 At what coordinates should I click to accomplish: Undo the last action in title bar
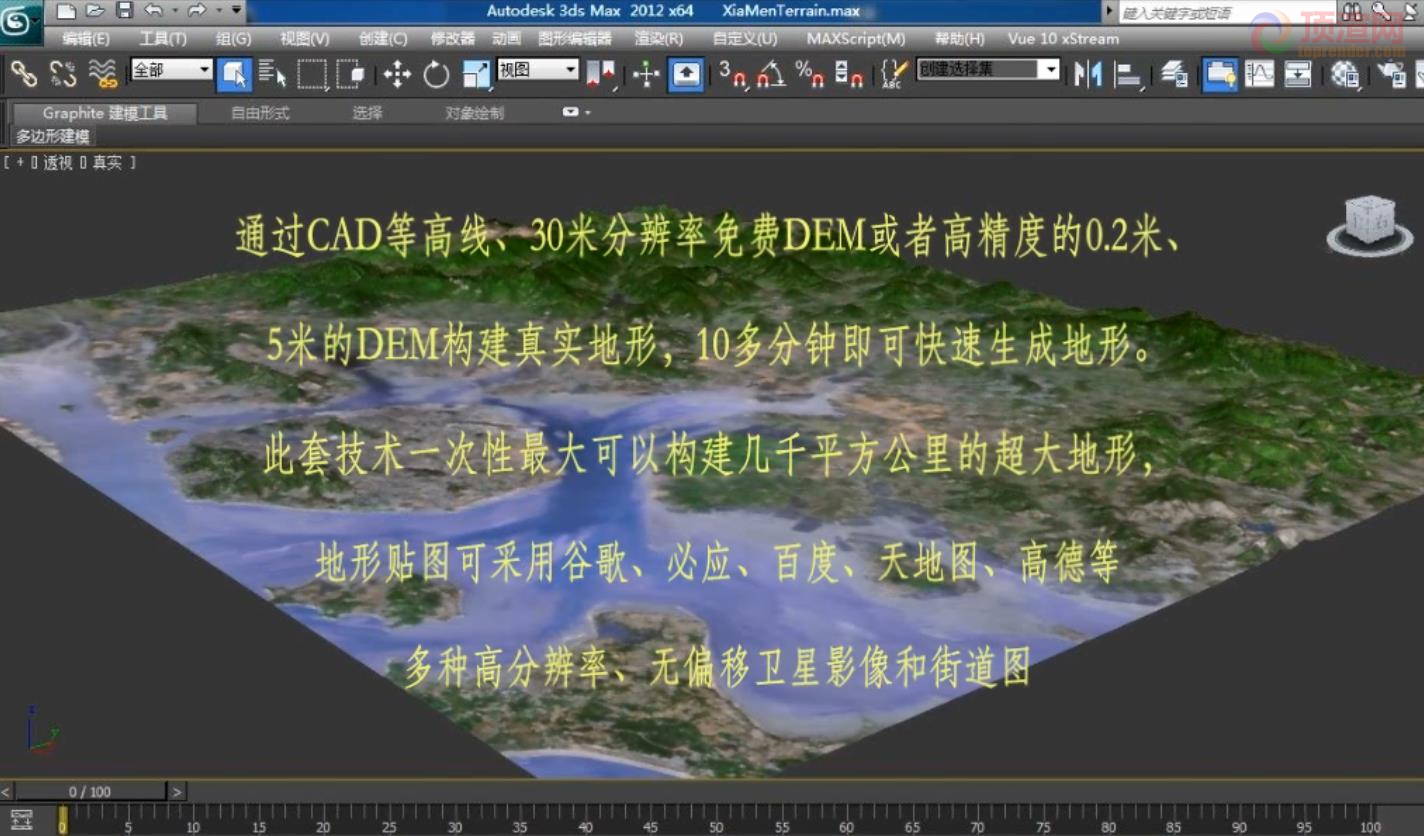click(153, 11)
